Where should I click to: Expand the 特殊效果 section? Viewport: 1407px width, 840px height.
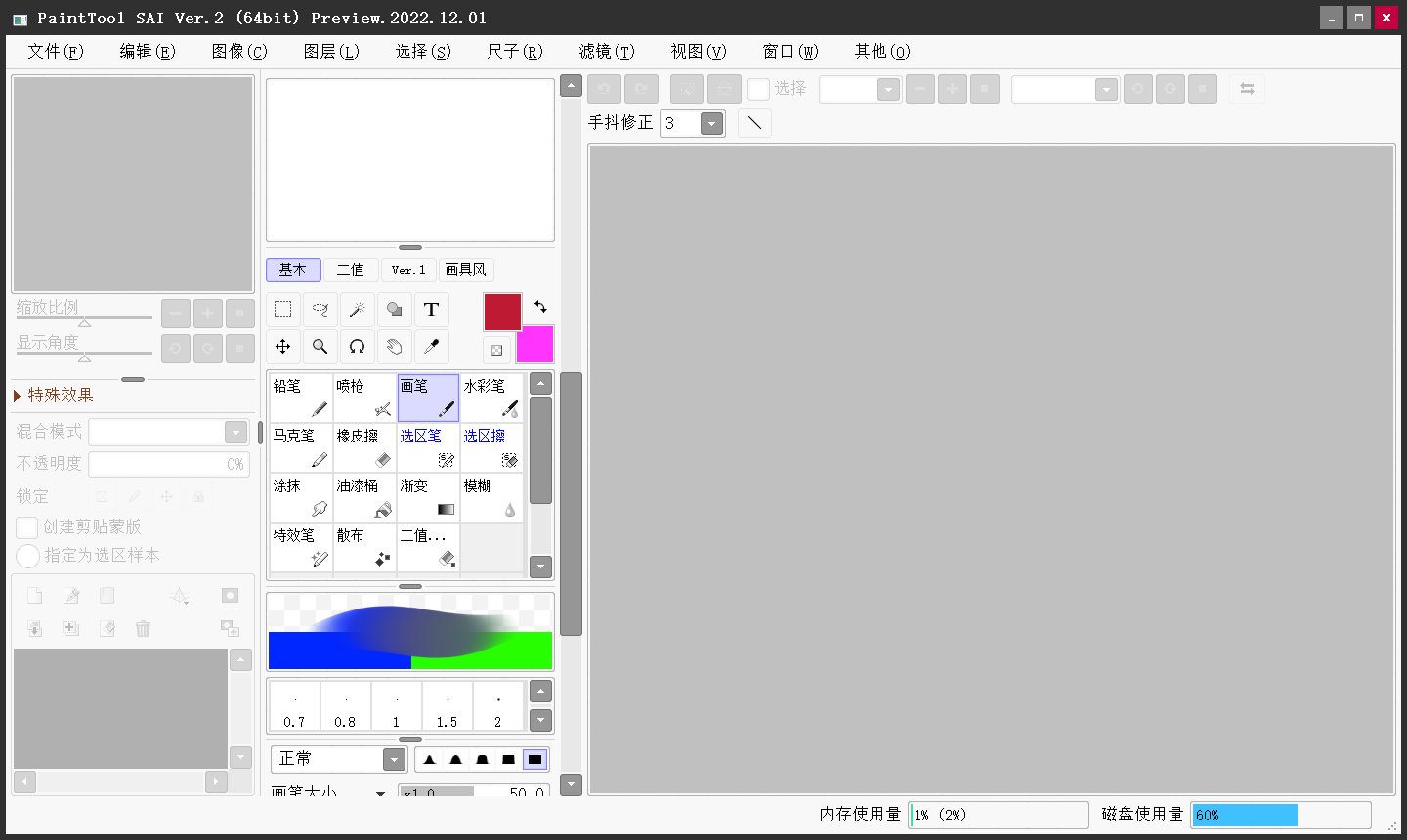[x=18, y=396]
